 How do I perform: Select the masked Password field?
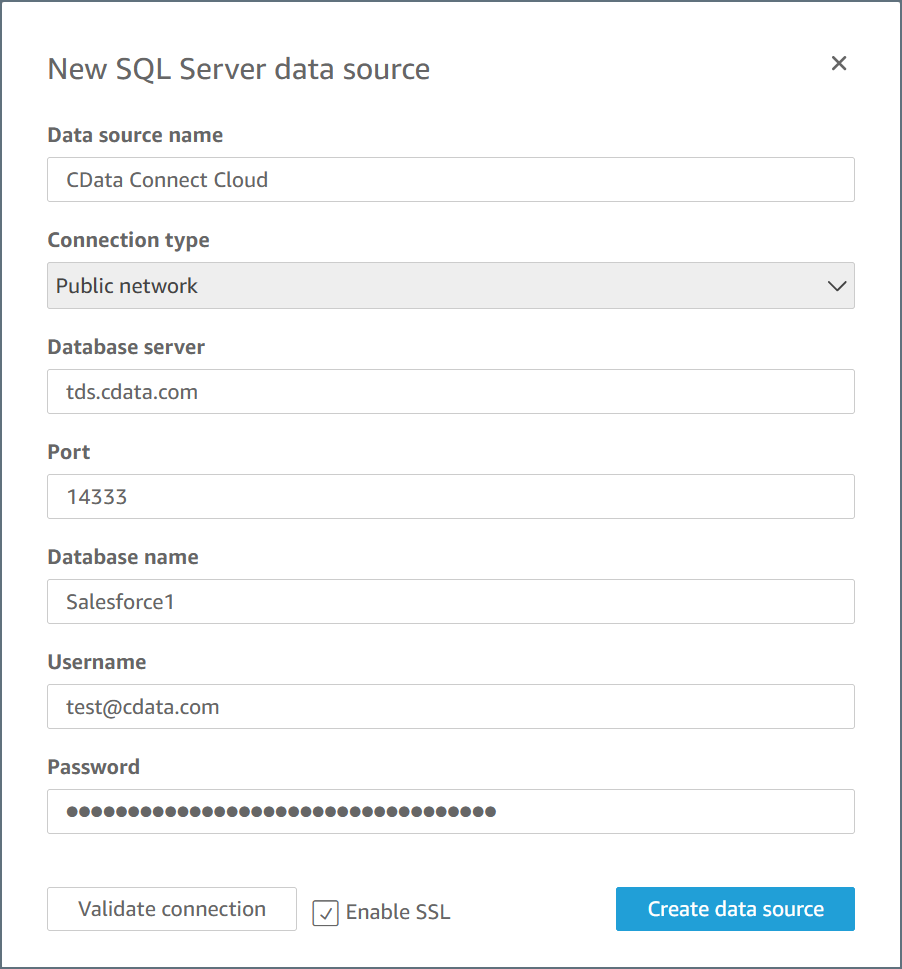click(x=450, y=811)
